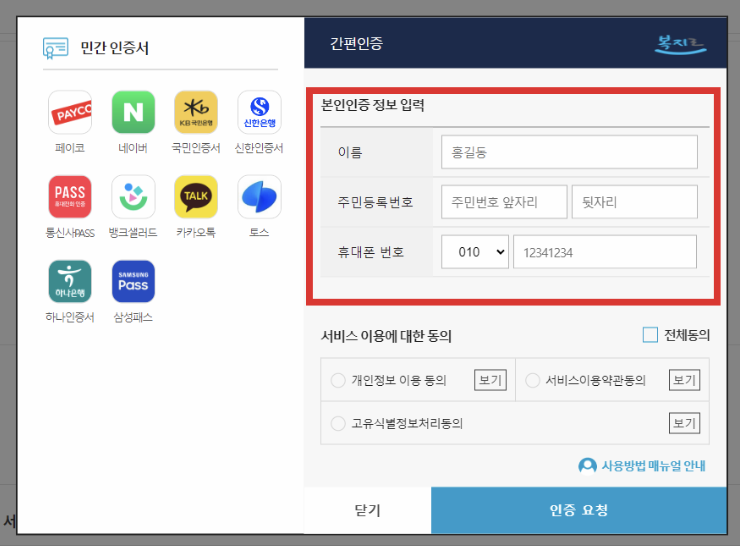740x546 pixels.
Task: Click the 복지로 logo
Action: point(680,44)
